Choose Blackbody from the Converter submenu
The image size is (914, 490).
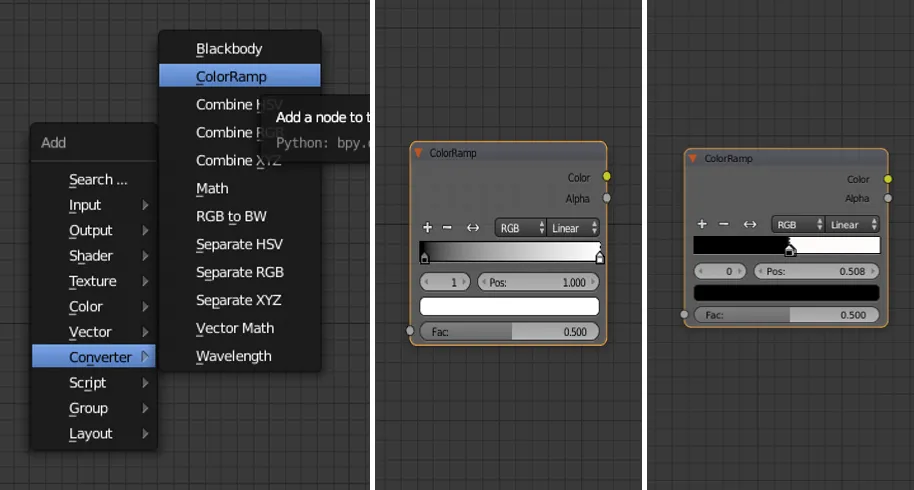[240, 48]
